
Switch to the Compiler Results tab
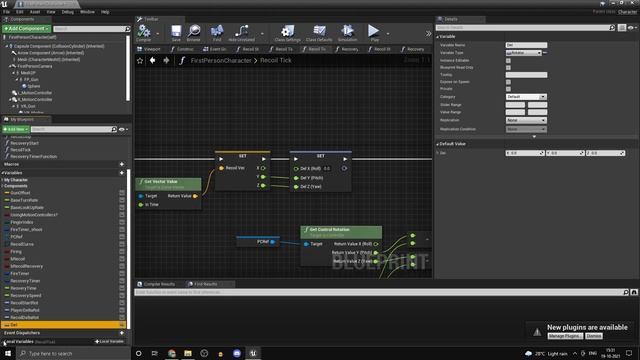click(x=156, y=284)
